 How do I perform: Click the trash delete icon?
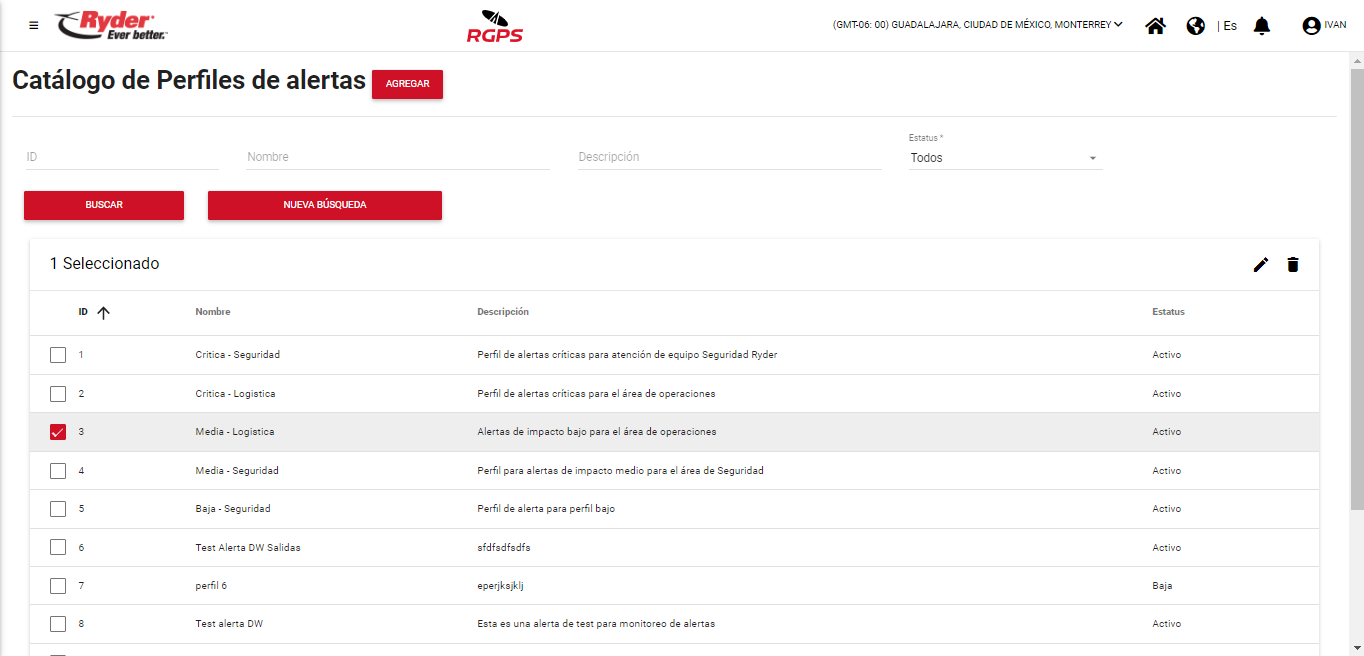pyautogui.click(x=1293, y=265)
